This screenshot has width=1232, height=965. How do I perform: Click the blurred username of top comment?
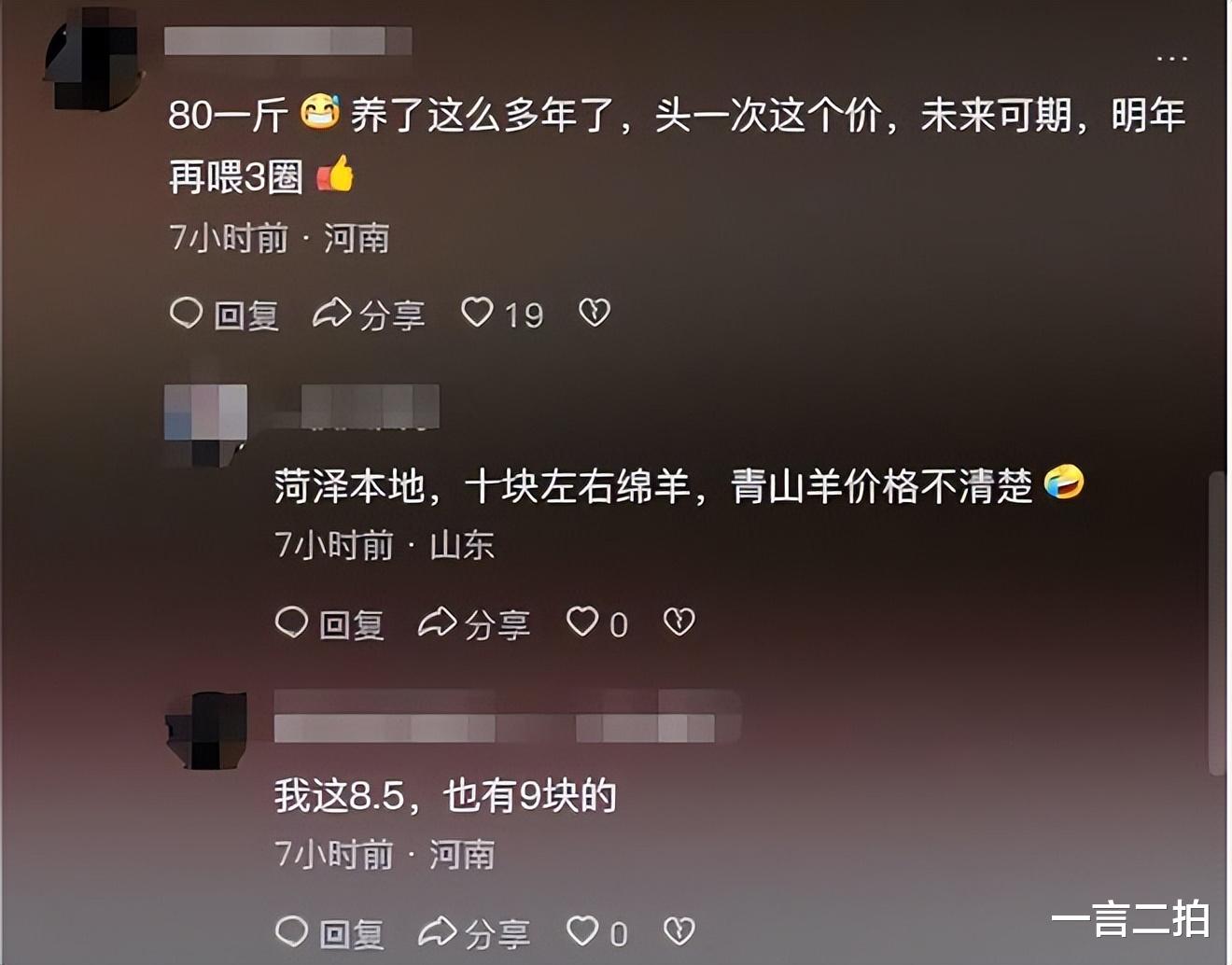click(287, 41)
